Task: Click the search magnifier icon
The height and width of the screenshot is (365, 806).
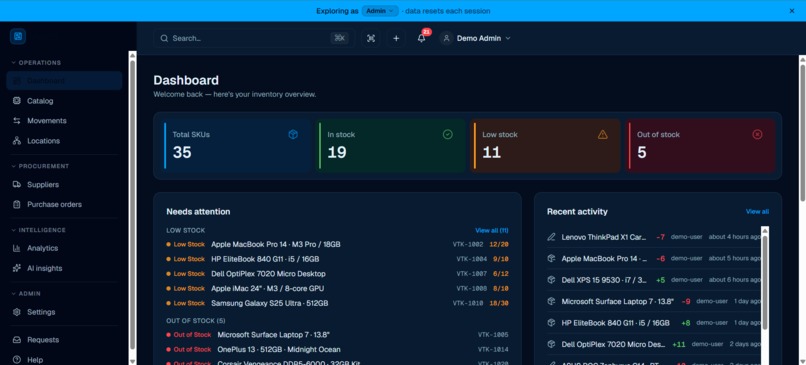Action: click(164, 39)
